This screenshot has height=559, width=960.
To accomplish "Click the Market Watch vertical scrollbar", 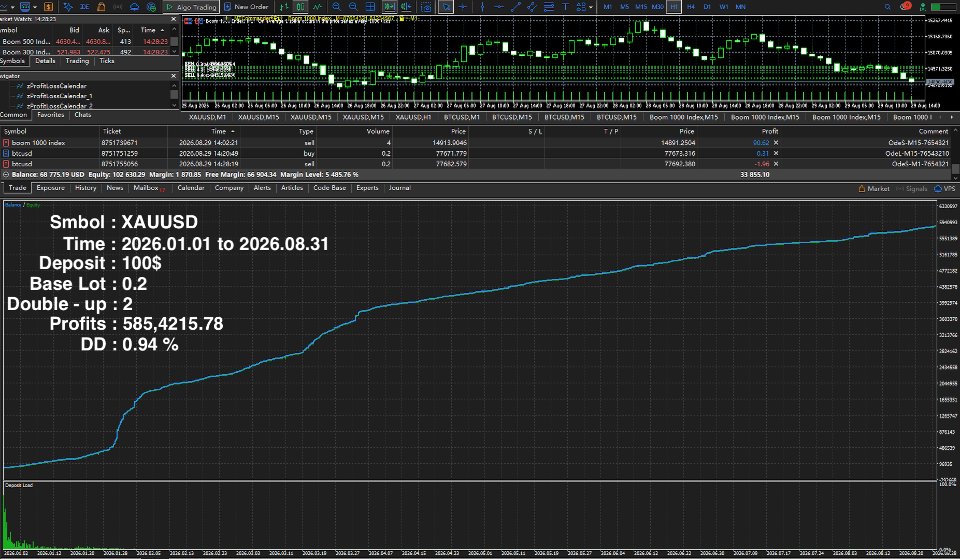I will pyautogui.click(x=174, y=42).
